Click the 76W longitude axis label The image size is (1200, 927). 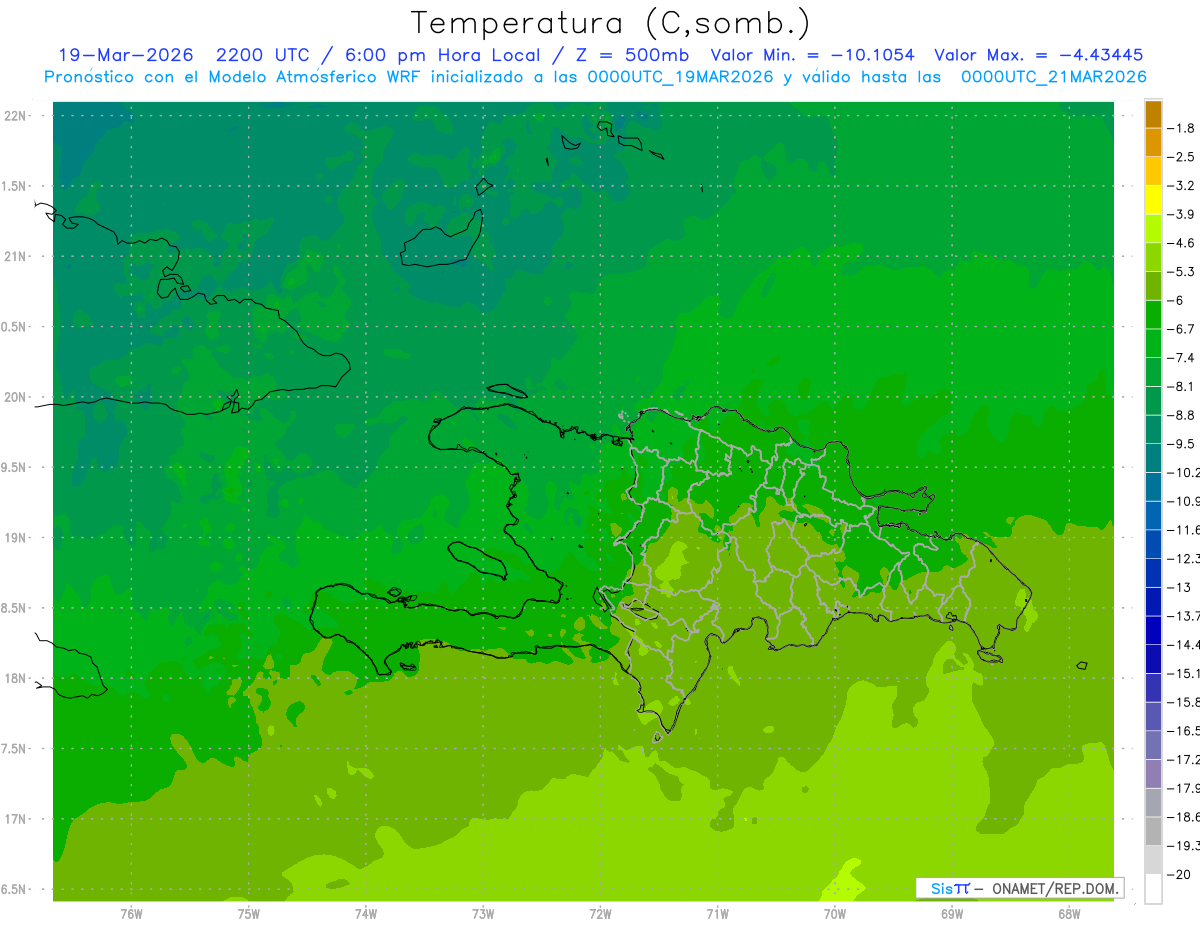coord(131,913)
